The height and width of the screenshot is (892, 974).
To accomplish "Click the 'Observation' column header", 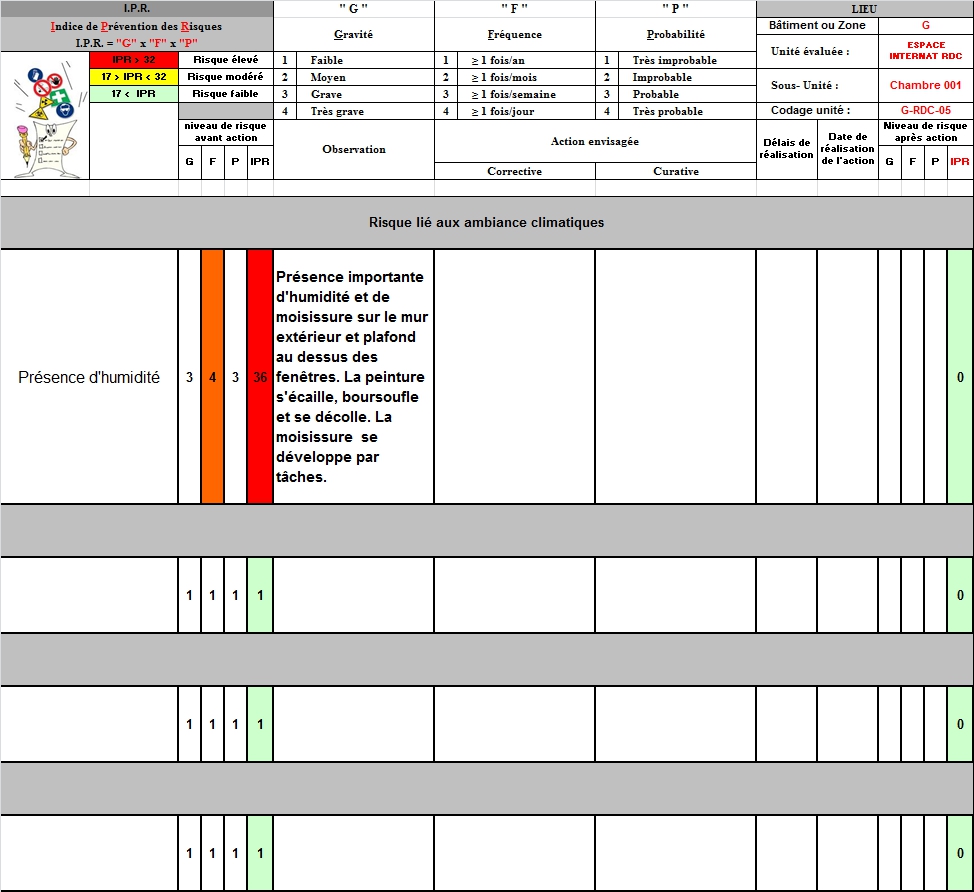I will point(354,149).
